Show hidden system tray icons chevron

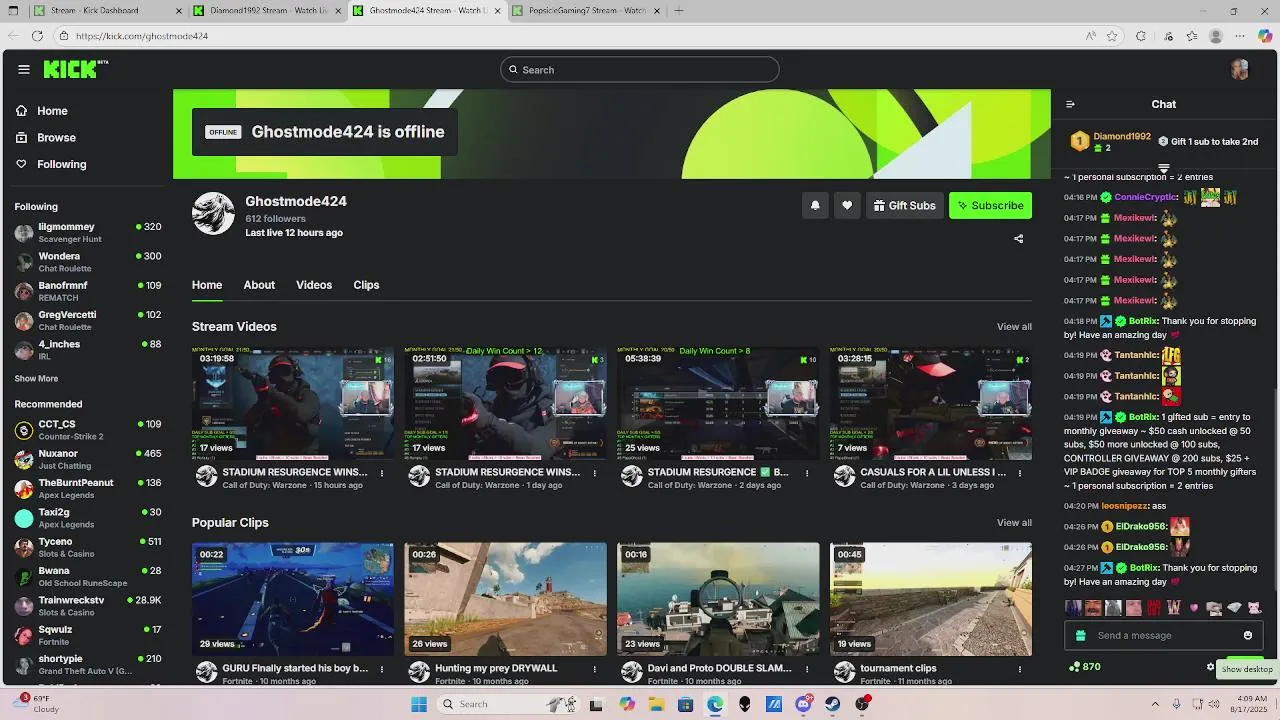(1155, 704)
